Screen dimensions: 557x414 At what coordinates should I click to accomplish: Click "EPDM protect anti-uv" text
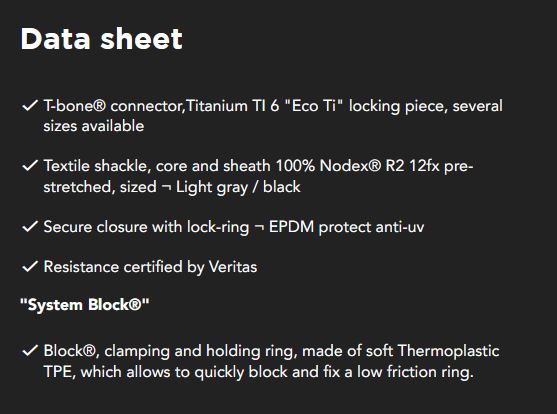click(x=346, y=227)
